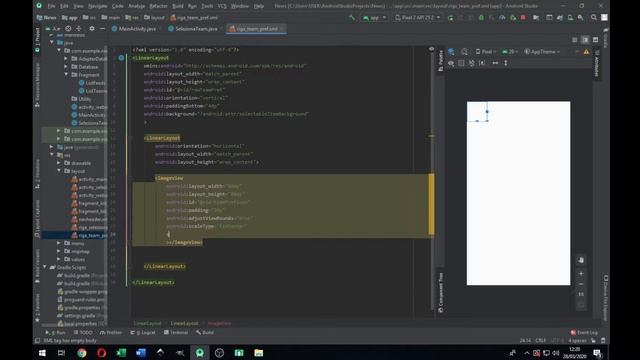Expand the drawable folder
This screenshot has width=640, height=360.
[59, 163]
